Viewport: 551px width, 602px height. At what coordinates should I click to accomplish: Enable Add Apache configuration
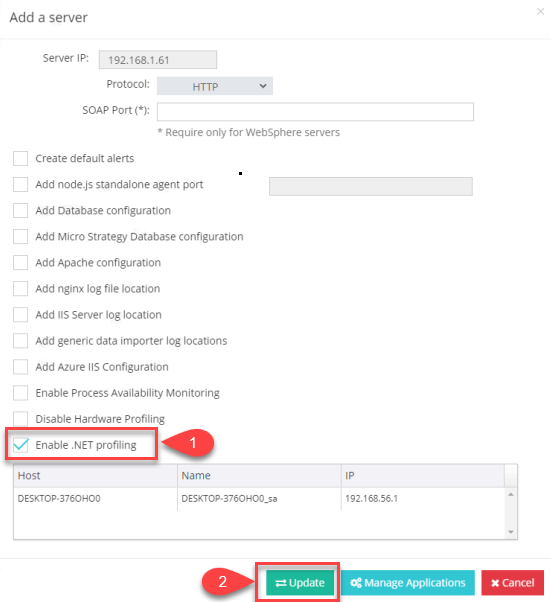[x=20, y=263]
